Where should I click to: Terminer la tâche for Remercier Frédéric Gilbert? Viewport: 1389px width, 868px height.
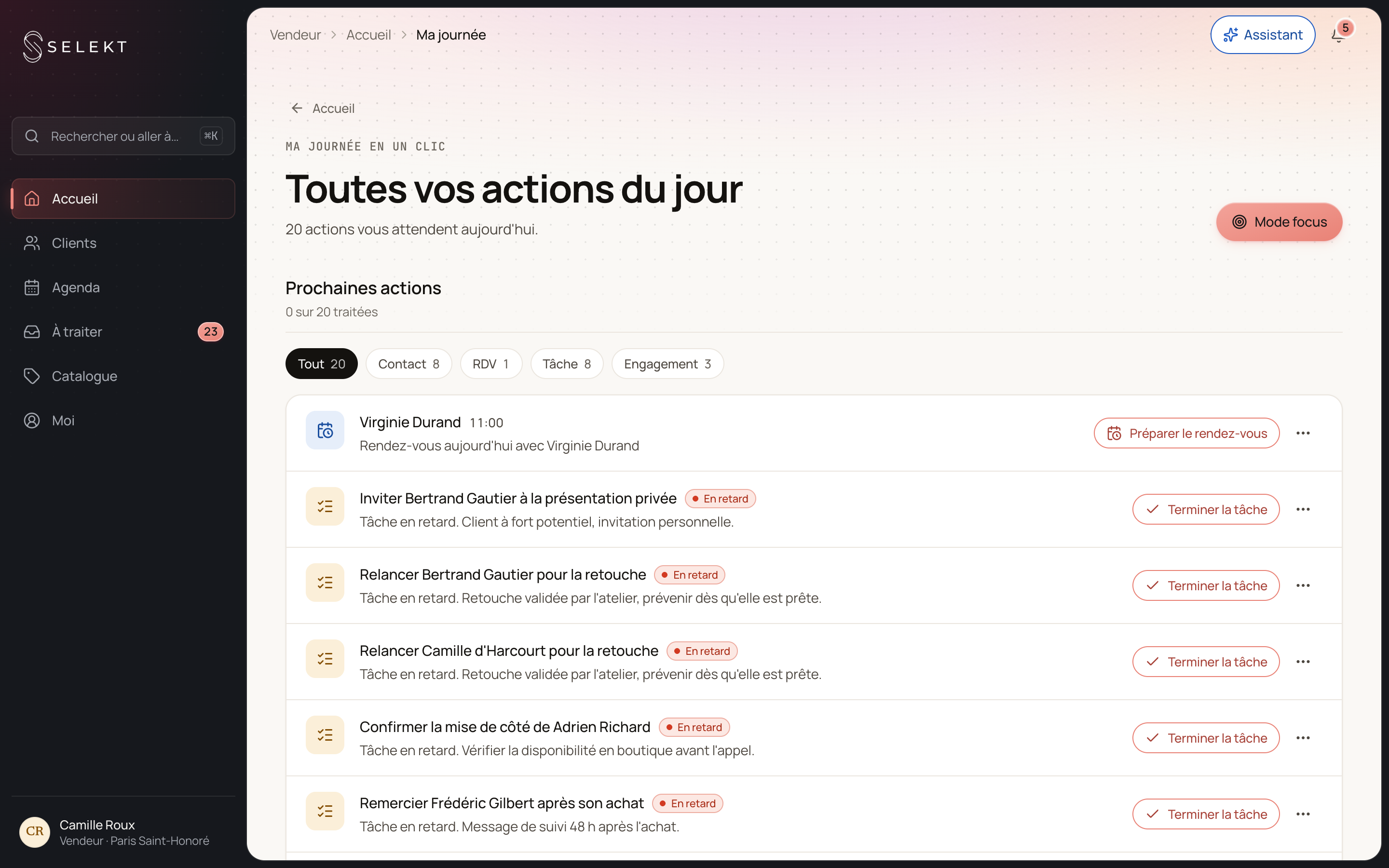pos(1206,814)
